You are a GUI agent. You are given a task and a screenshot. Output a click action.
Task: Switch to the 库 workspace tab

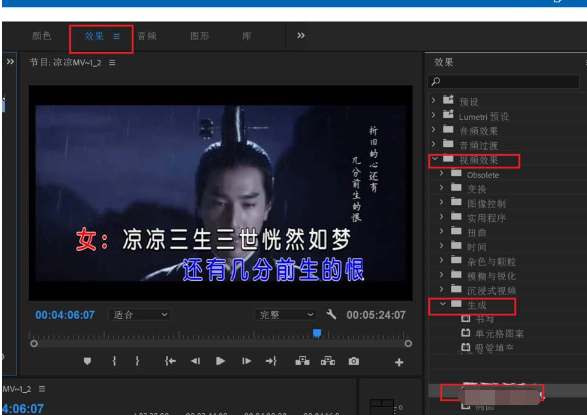[246, 36]
